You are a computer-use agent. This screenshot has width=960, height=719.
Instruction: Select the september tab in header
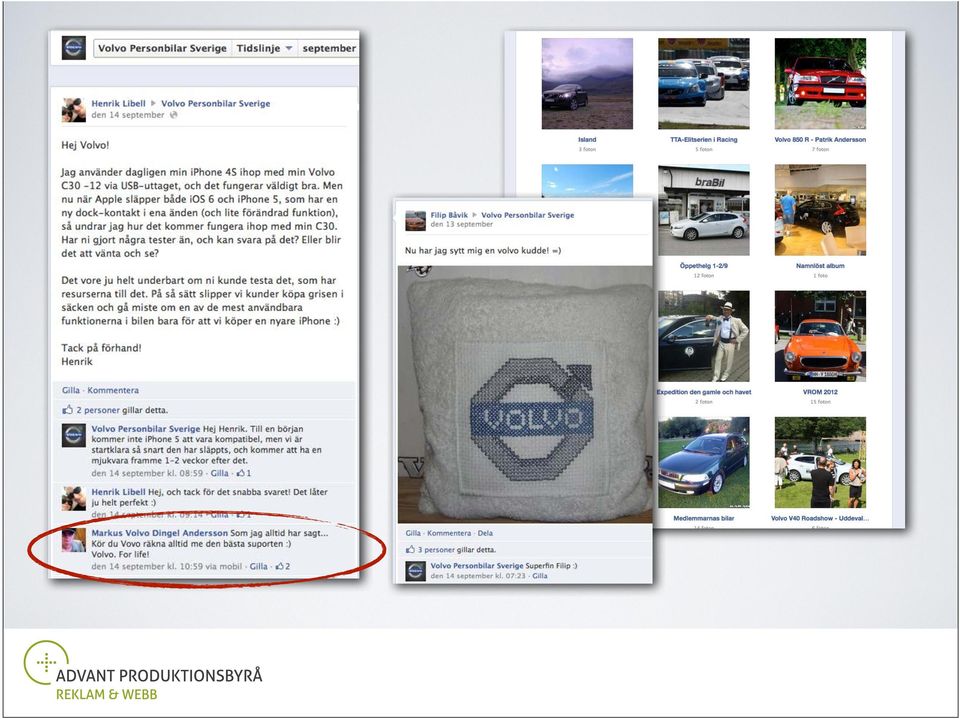(329, 48)
